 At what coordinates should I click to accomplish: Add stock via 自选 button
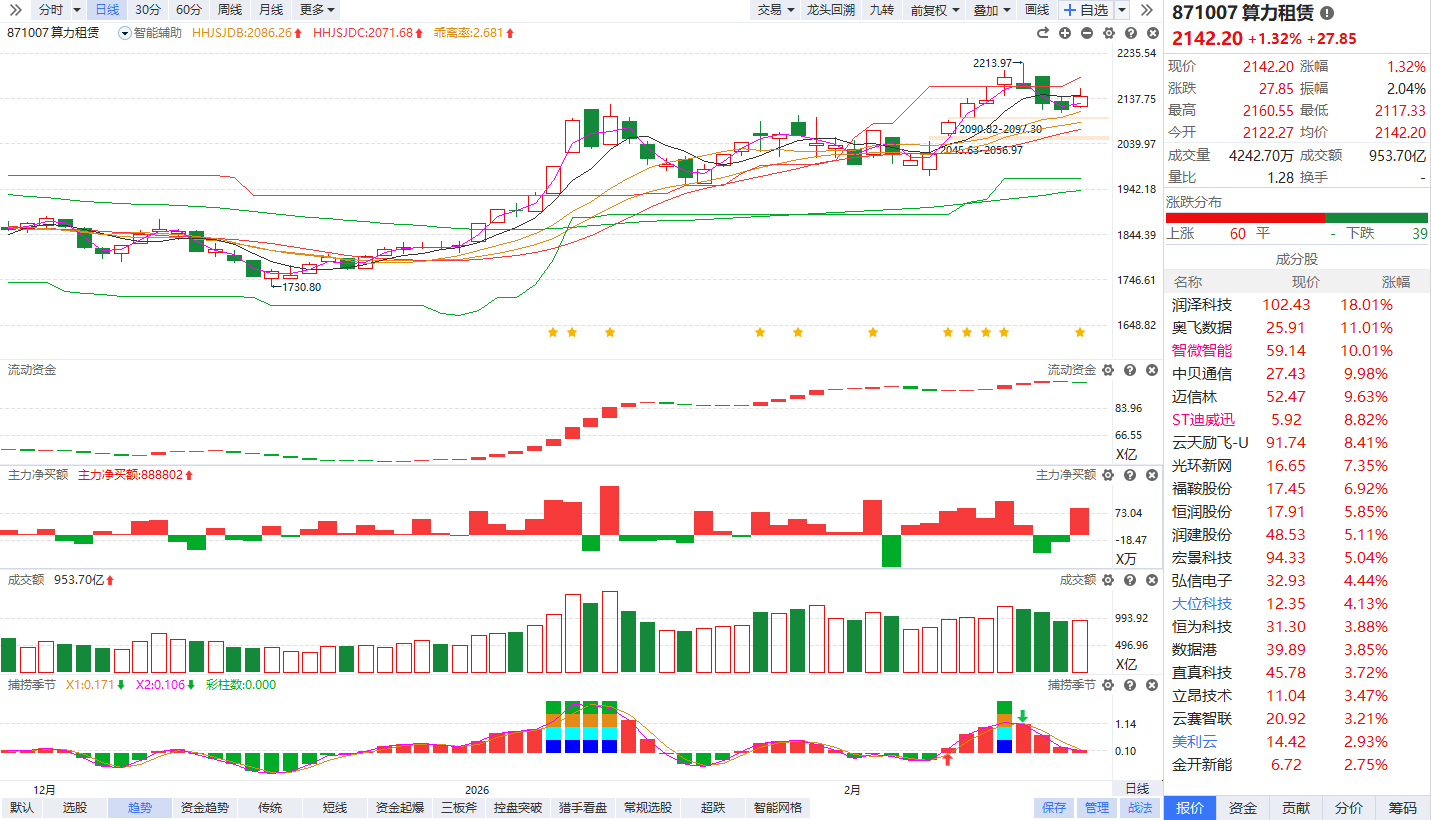[x=1086, y=10]
